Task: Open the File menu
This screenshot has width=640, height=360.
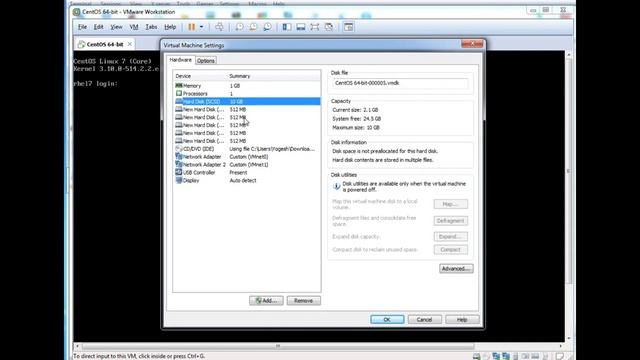Action: [x=82, y=27]
